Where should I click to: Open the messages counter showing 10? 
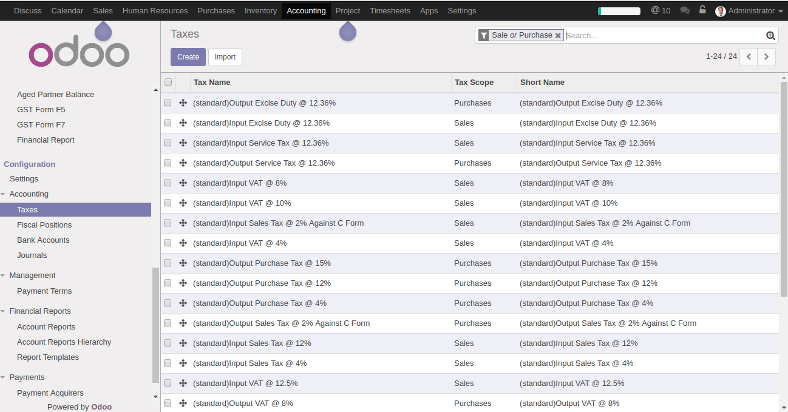(660, 10)
